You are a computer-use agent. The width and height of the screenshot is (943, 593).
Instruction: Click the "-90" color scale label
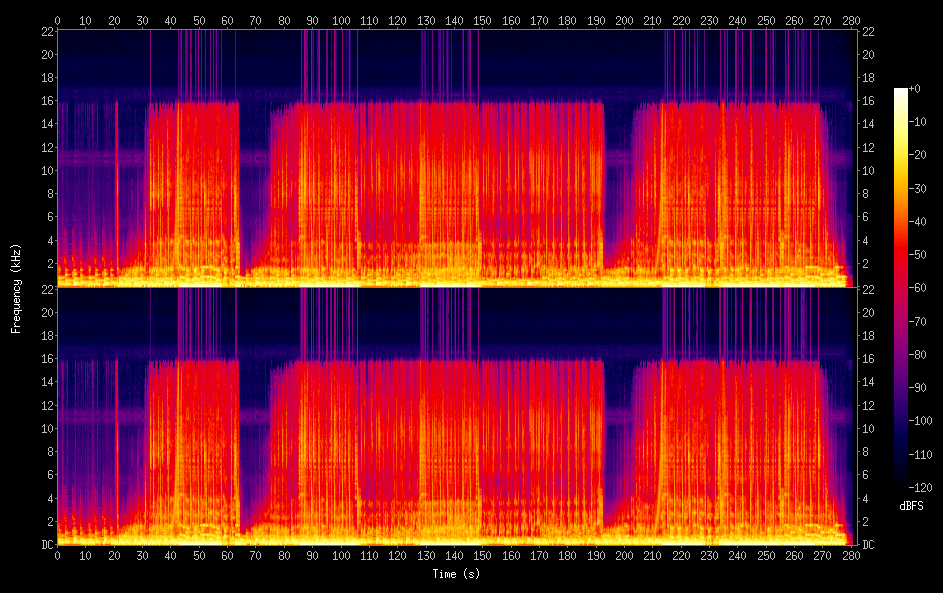917,387
